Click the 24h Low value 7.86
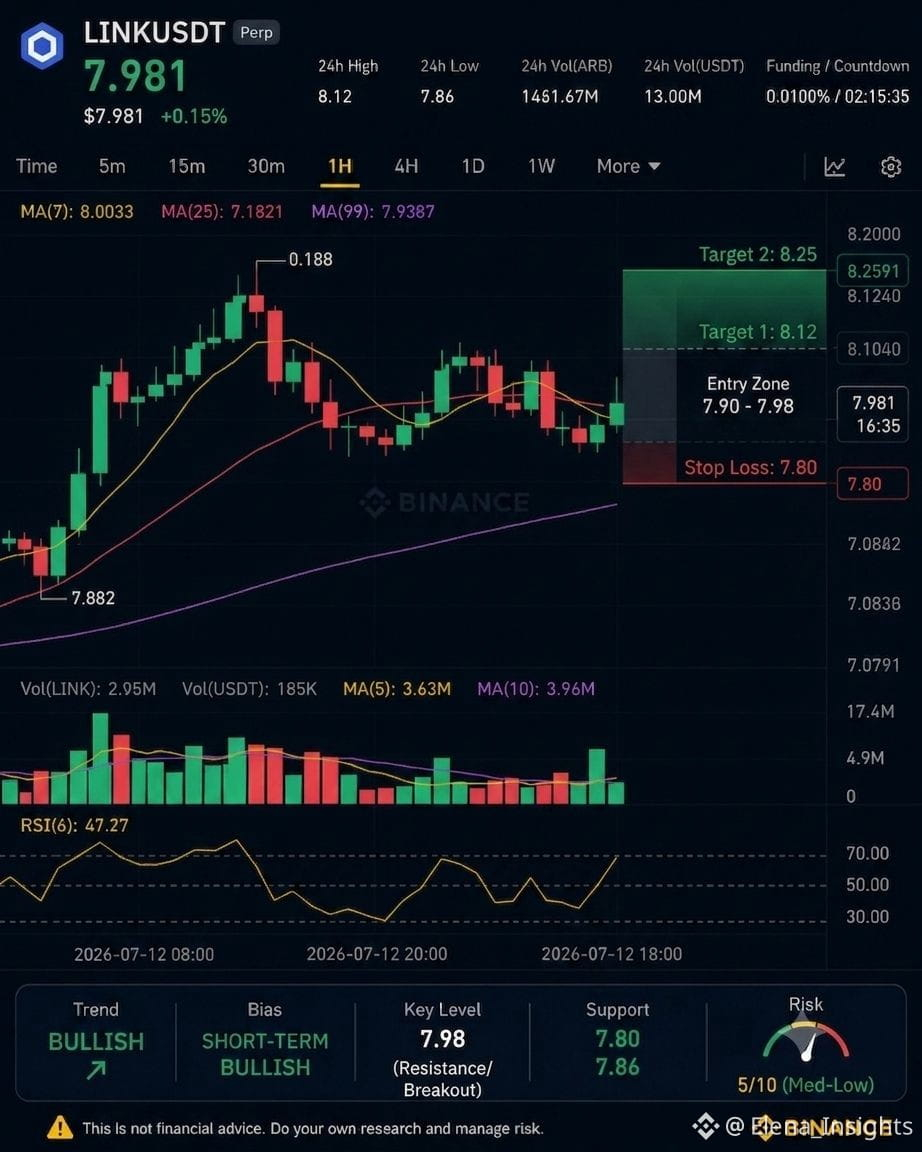Screen dimensions: 922x1152 [437, 96]
